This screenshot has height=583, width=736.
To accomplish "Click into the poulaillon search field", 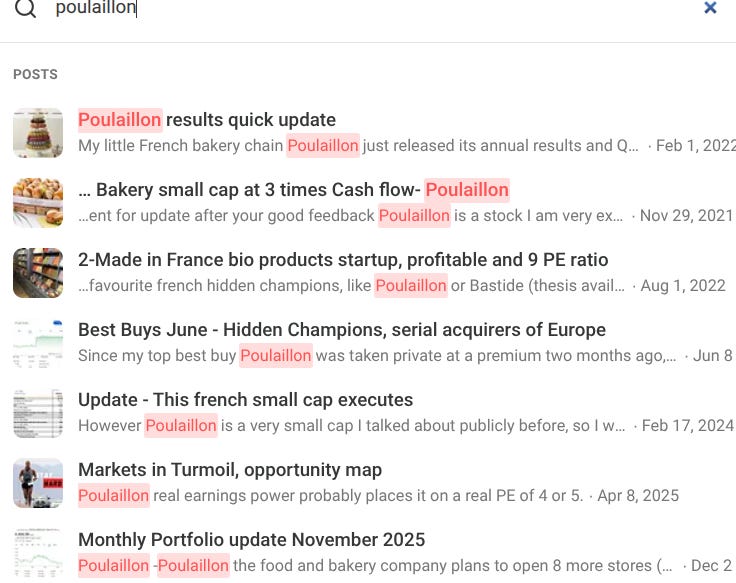I will [371, 8].
